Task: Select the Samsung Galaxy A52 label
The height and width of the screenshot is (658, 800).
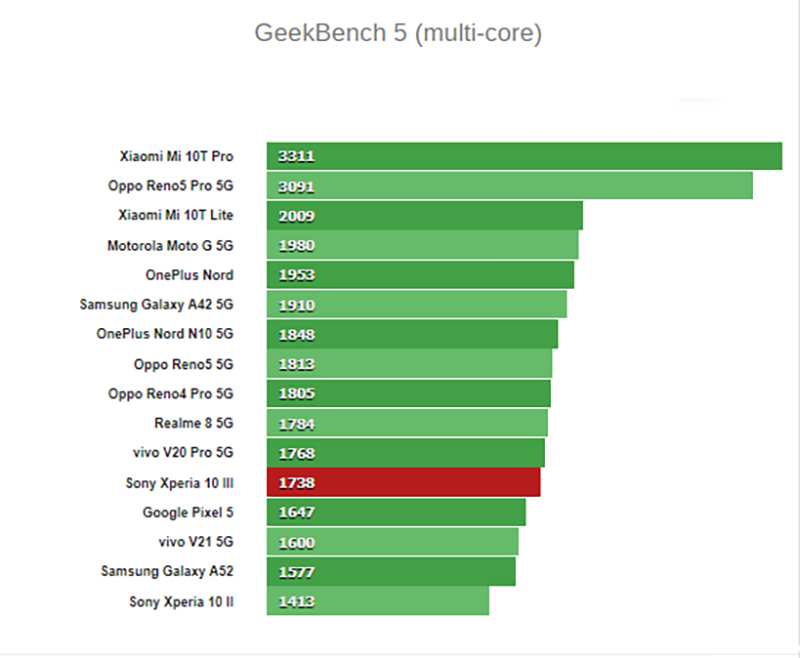Action: tap(167, 571)
